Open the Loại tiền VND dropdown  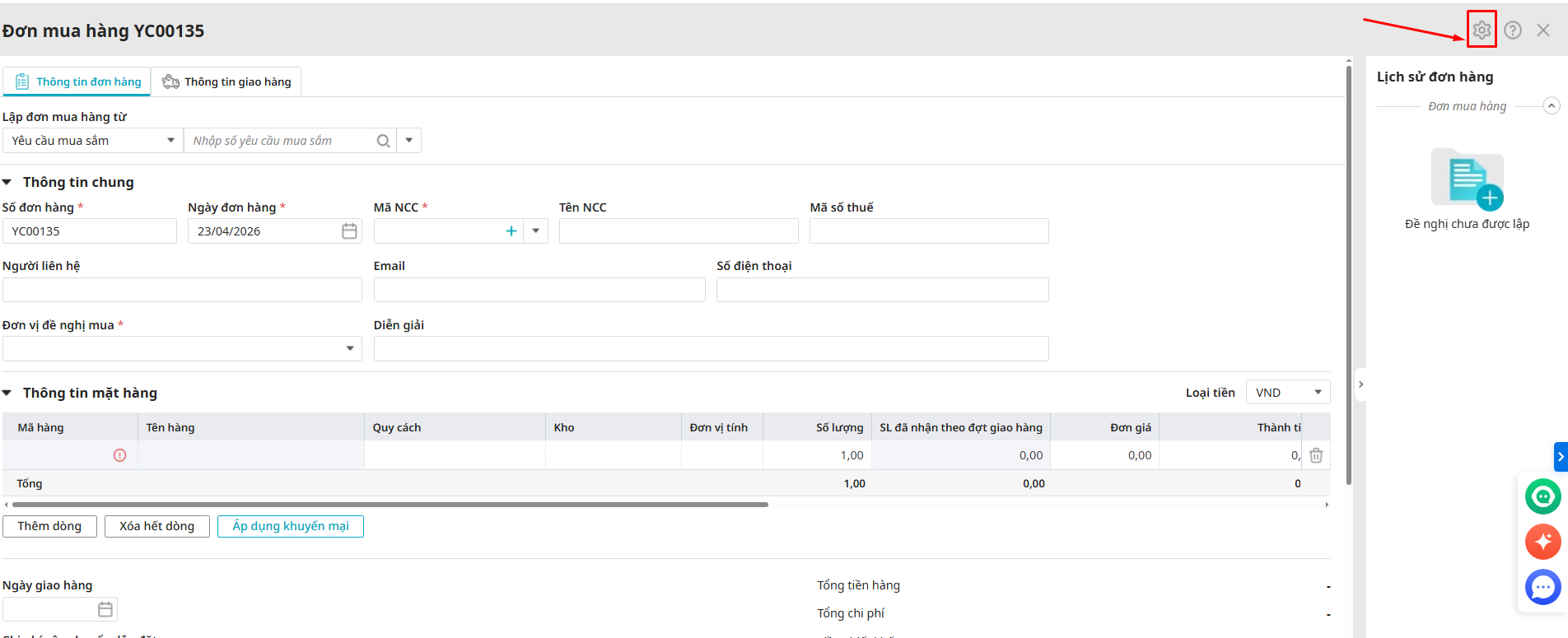1288,393
